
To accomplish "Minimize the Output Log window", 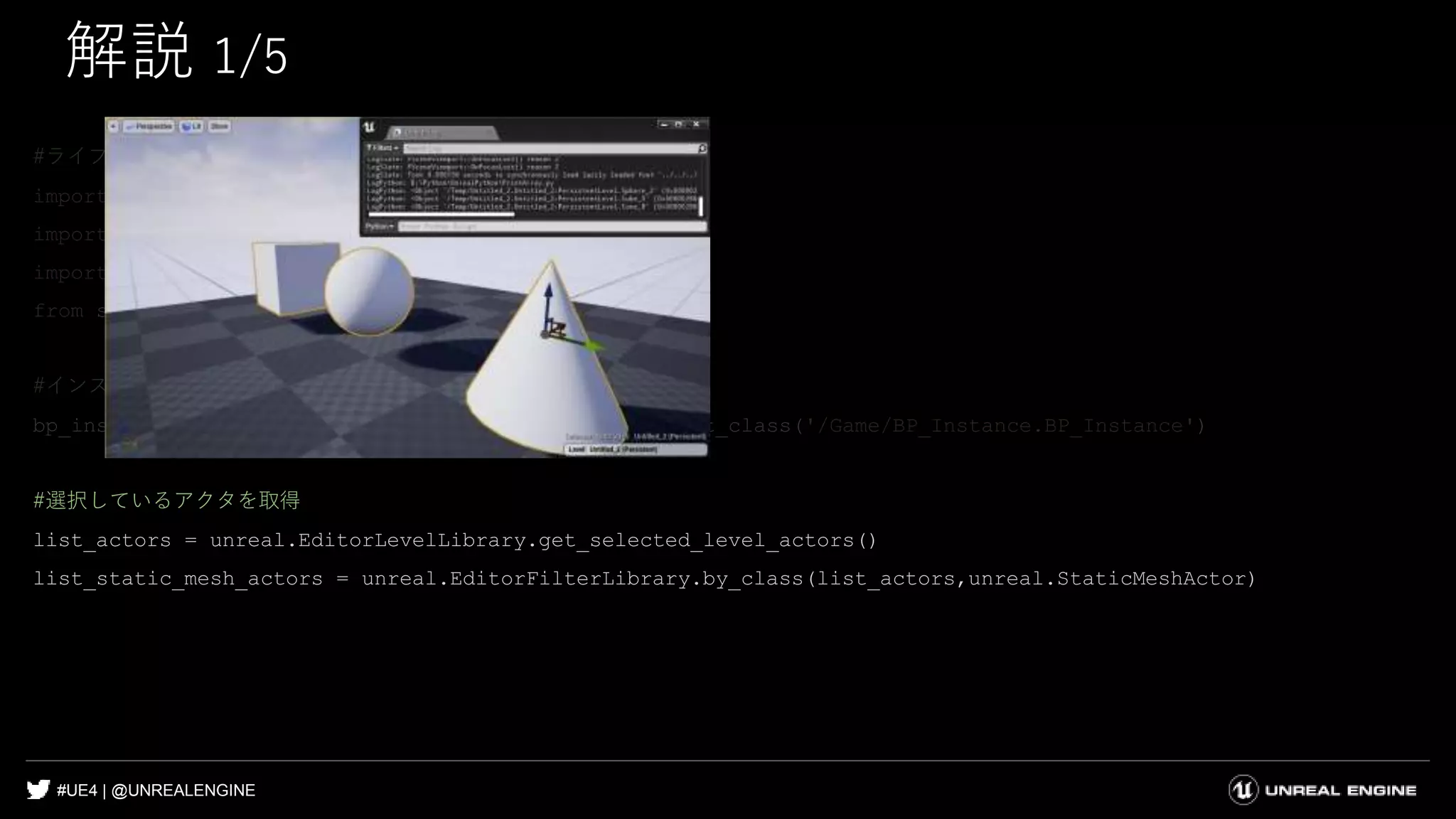I will 664,124.
